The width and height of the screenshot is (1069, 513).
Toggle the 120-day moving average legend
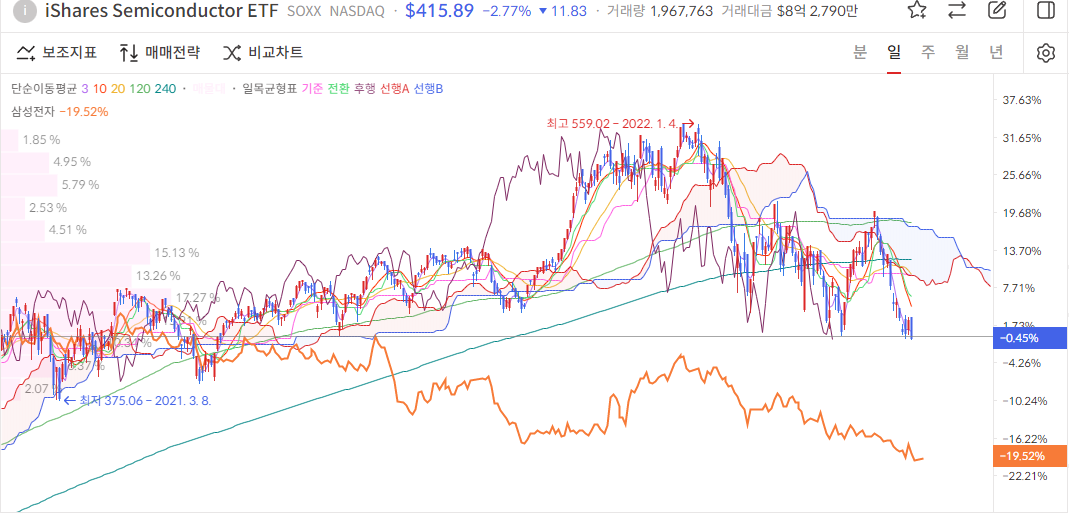[x=139, y=89]
